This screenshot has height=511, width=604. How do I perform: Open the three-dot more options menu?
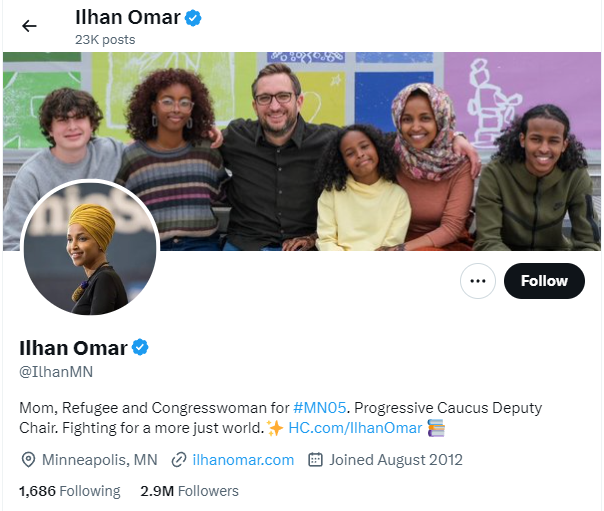pyautogui.click(x=478, y=281)
